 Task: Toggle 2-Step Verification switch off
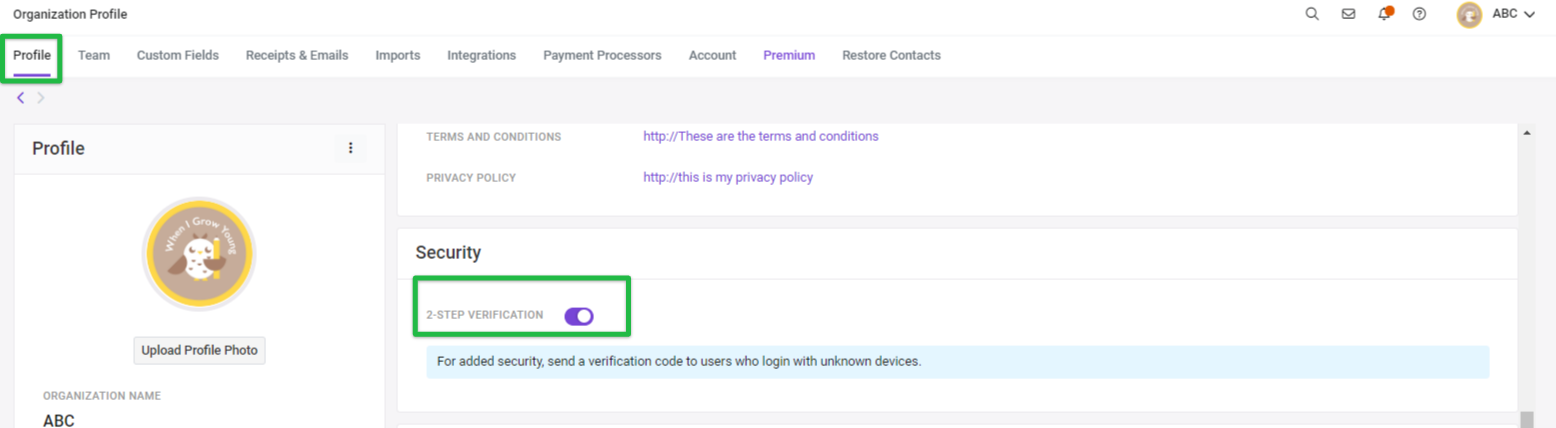click(x=579, y=316)
